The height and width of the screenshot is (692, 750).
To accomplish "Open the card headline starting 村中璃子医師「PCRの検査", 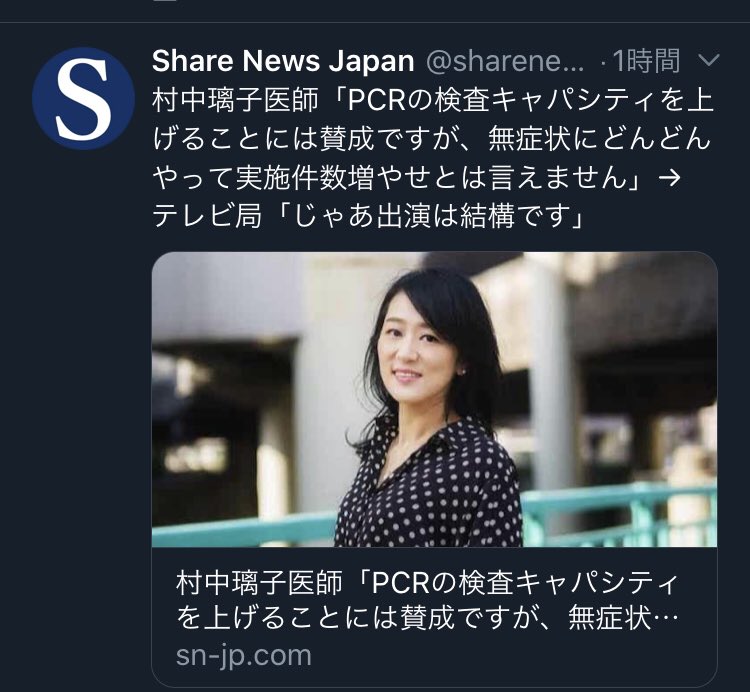I will [x=427, y=601].
